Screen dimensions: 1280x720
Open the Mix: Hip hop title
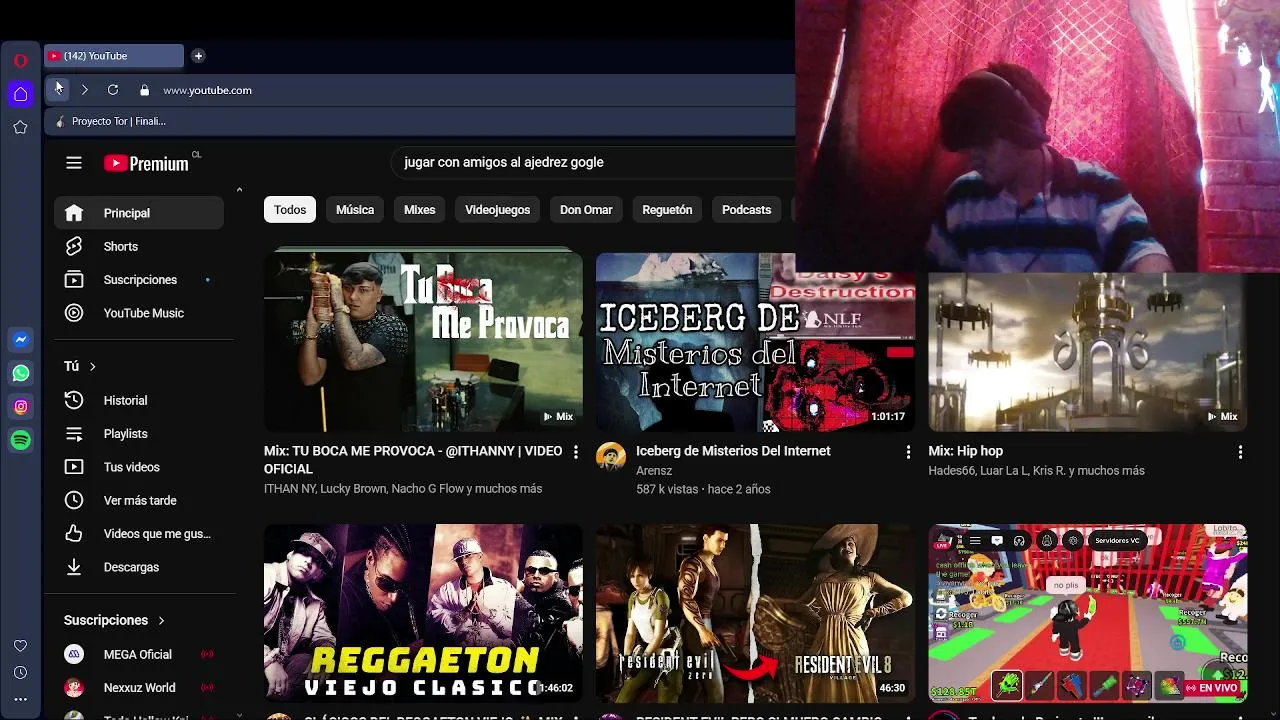pos(965,451)
